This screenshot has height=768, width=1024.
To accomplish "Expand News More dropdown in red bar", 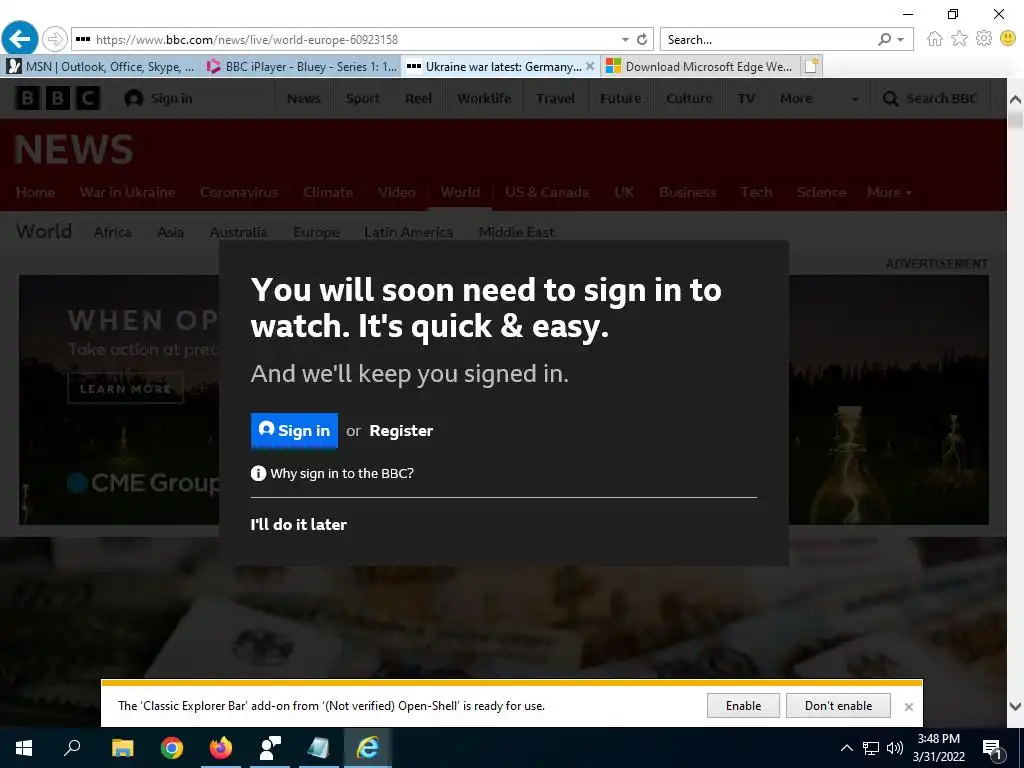I will point(889,192).
